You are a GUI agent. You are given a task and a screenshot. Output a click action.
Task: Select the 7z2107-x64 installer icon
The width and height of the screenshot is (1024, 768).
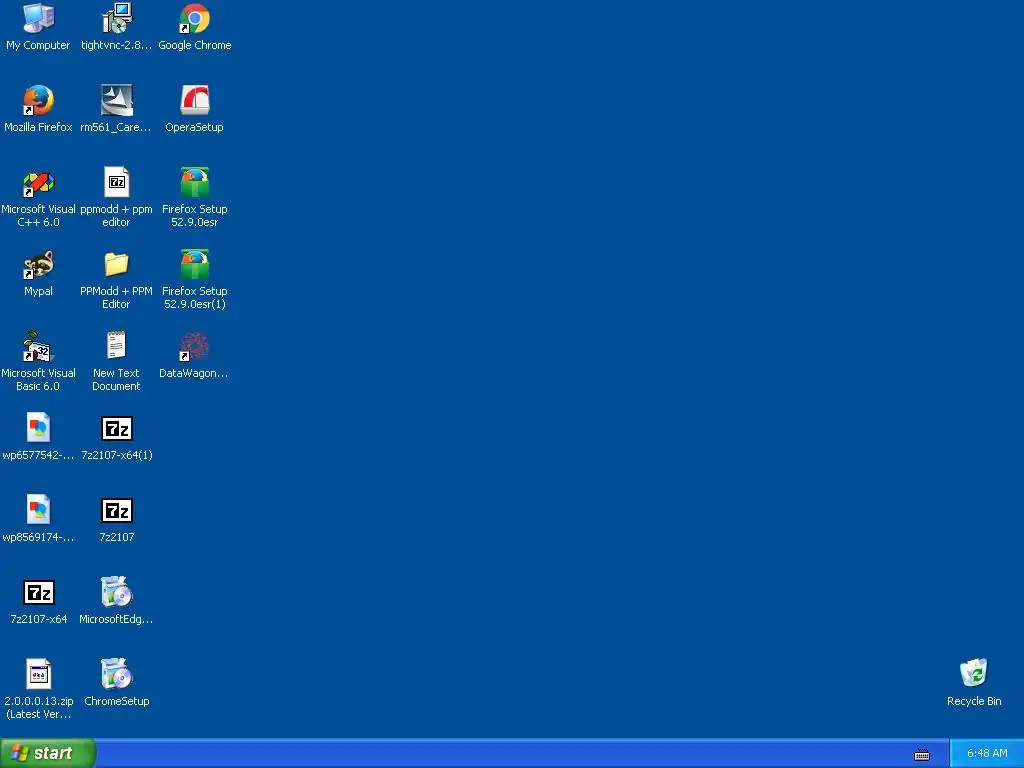coord(39,592)
